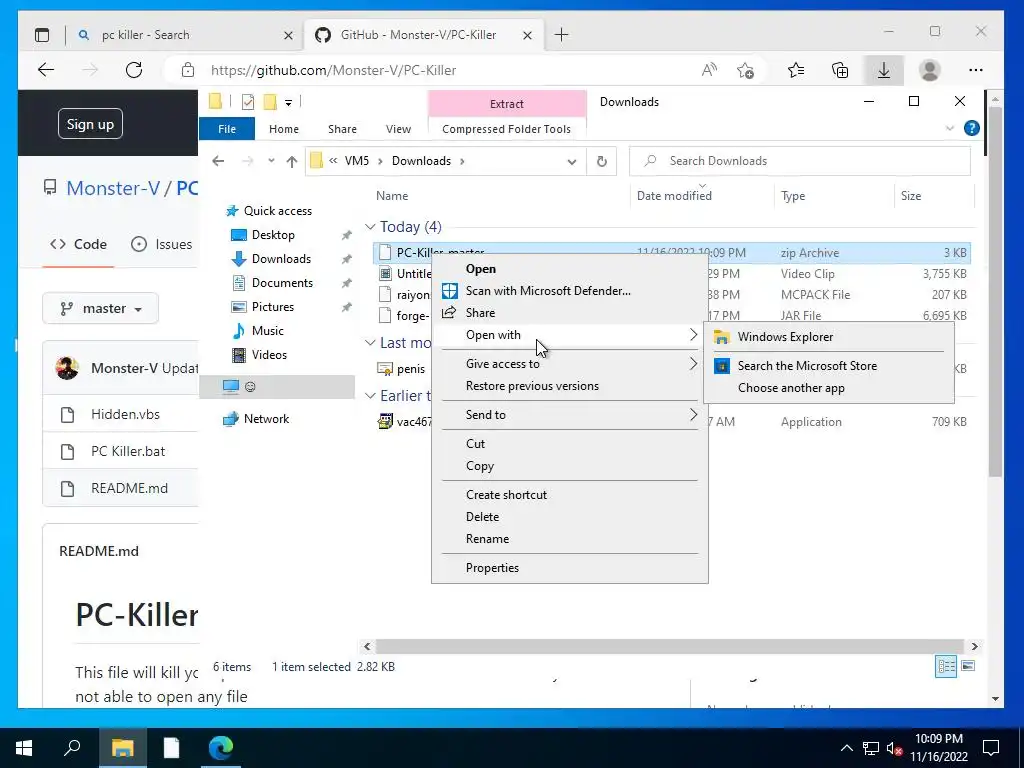Choose Create shortcut in context menu
Viewport: 1024px width, 768px height.
click(x=569, y=494)
